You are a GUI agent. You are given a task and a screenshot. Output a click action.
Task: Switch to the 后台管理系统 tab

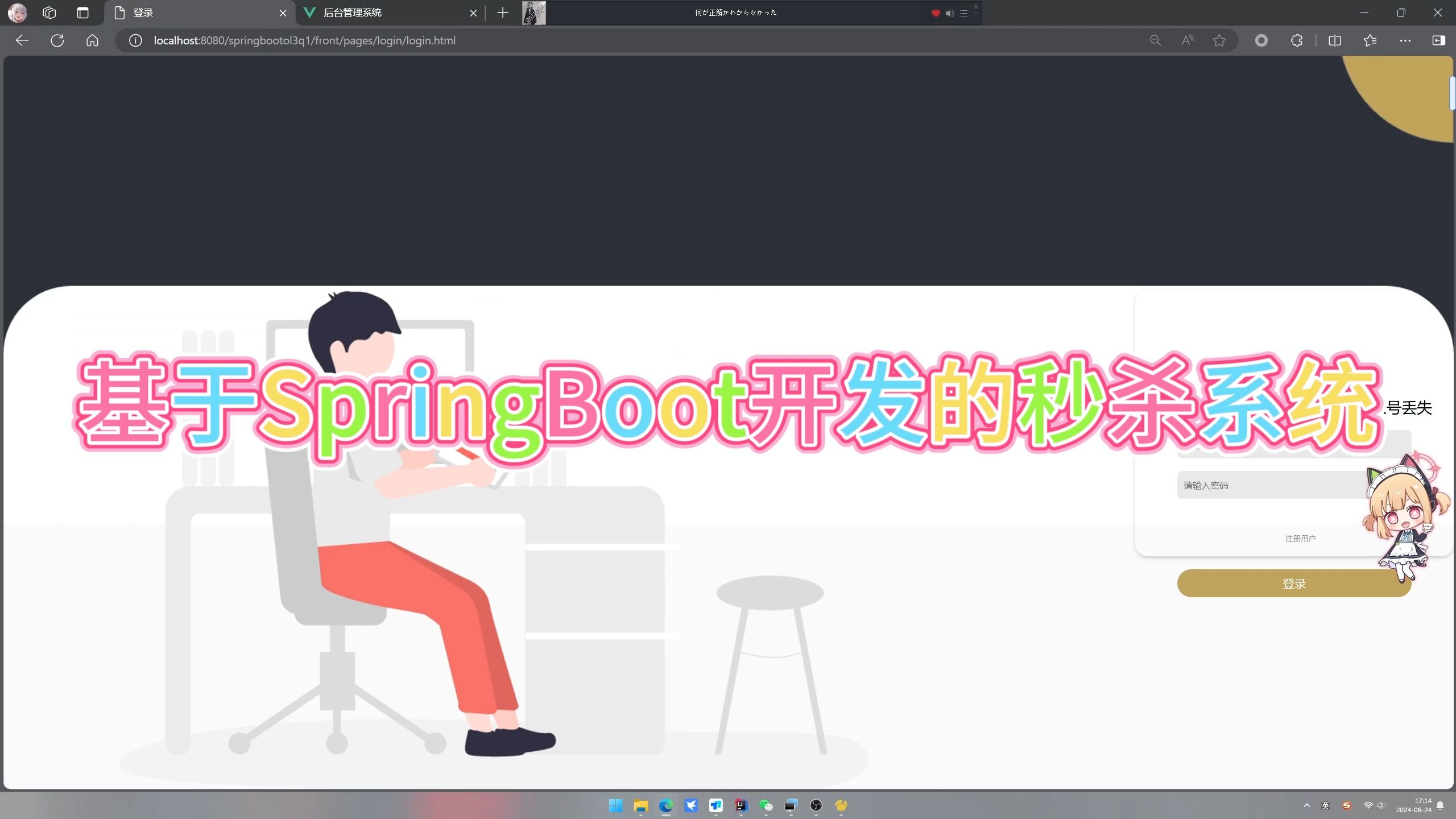[x=390, y=13]
